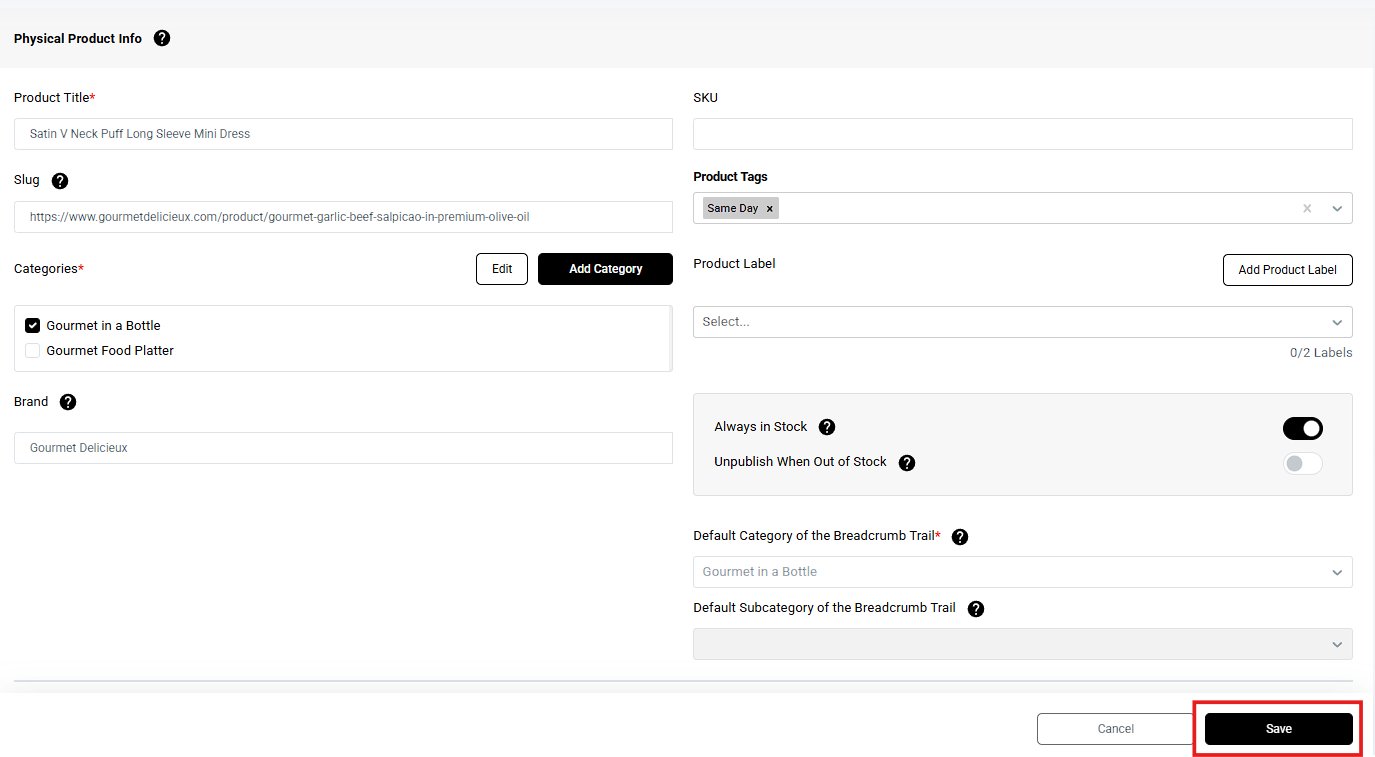Clear all product tags with the X
This screenshot has width=1375, height=757.
pyautogui.click(x=1307, y=209)
